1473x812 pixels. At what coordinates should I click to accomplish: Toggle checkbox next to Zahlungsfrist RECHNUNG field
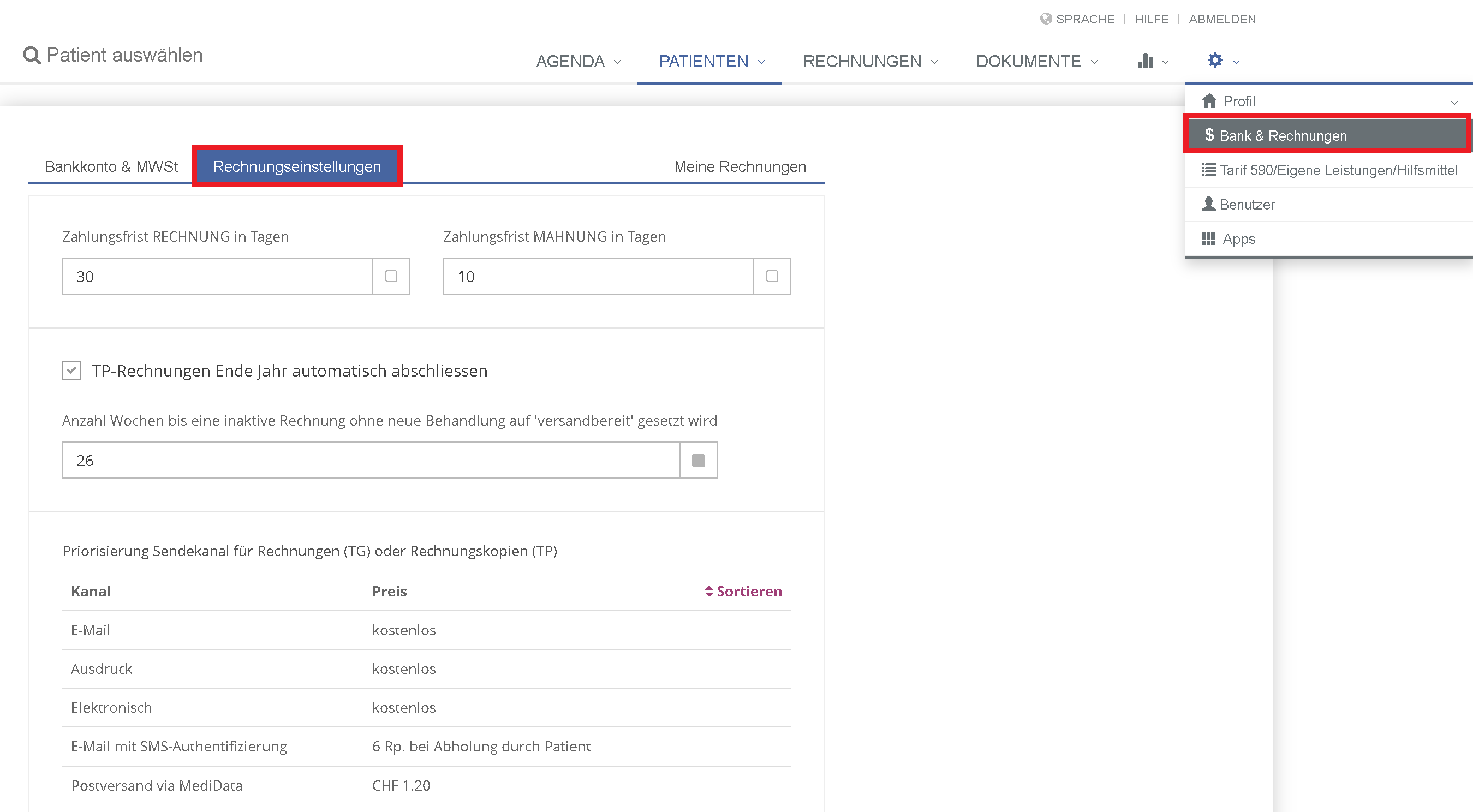[x=391, y=276]
